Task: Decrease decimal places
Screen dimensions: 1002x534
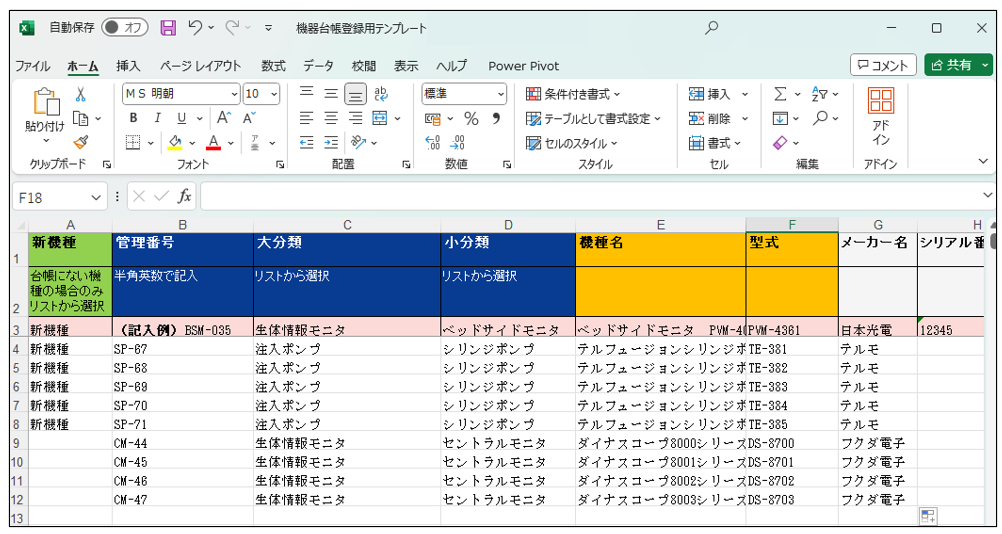Action: 458,142
